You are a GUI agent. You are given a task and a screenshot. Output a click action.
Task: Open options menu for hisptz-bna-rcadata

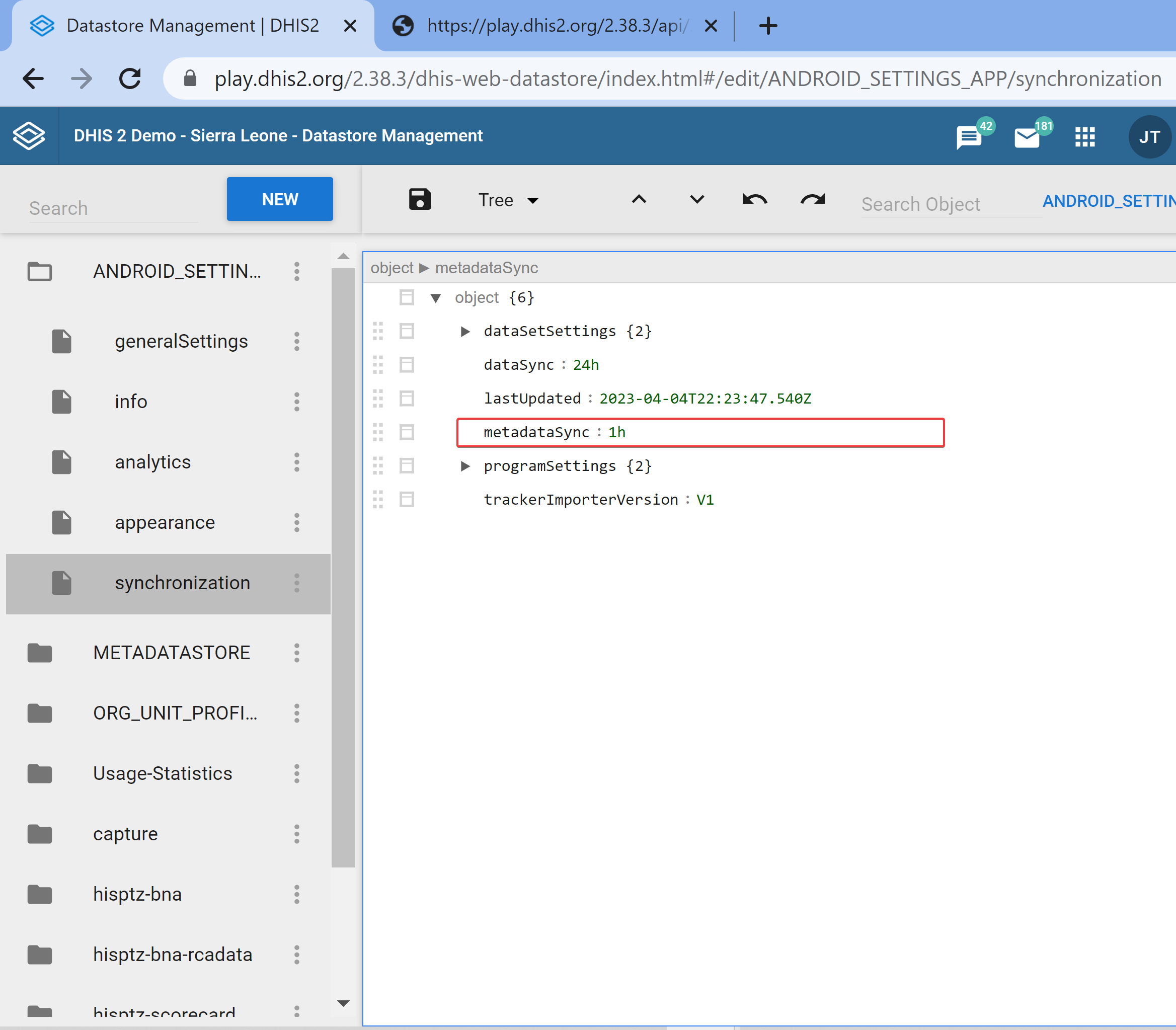coord(296,955)
